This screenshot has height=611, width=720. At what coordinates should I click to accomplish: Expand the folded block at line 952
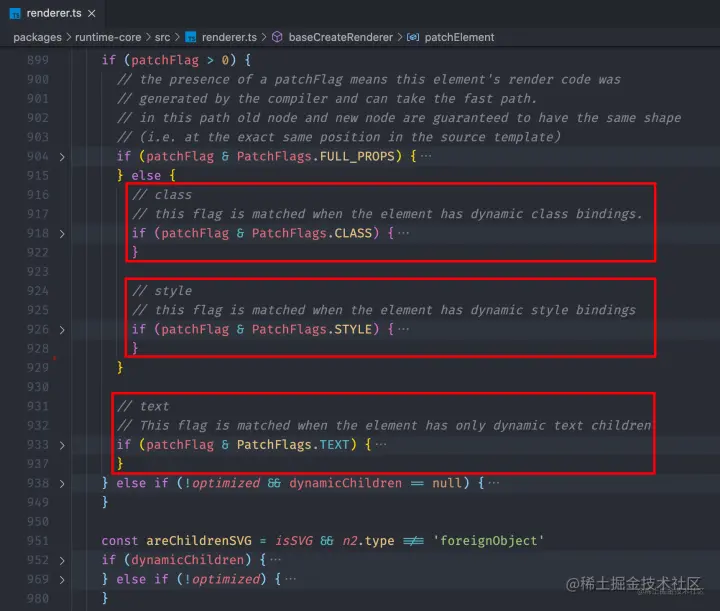tap(62, 561)
